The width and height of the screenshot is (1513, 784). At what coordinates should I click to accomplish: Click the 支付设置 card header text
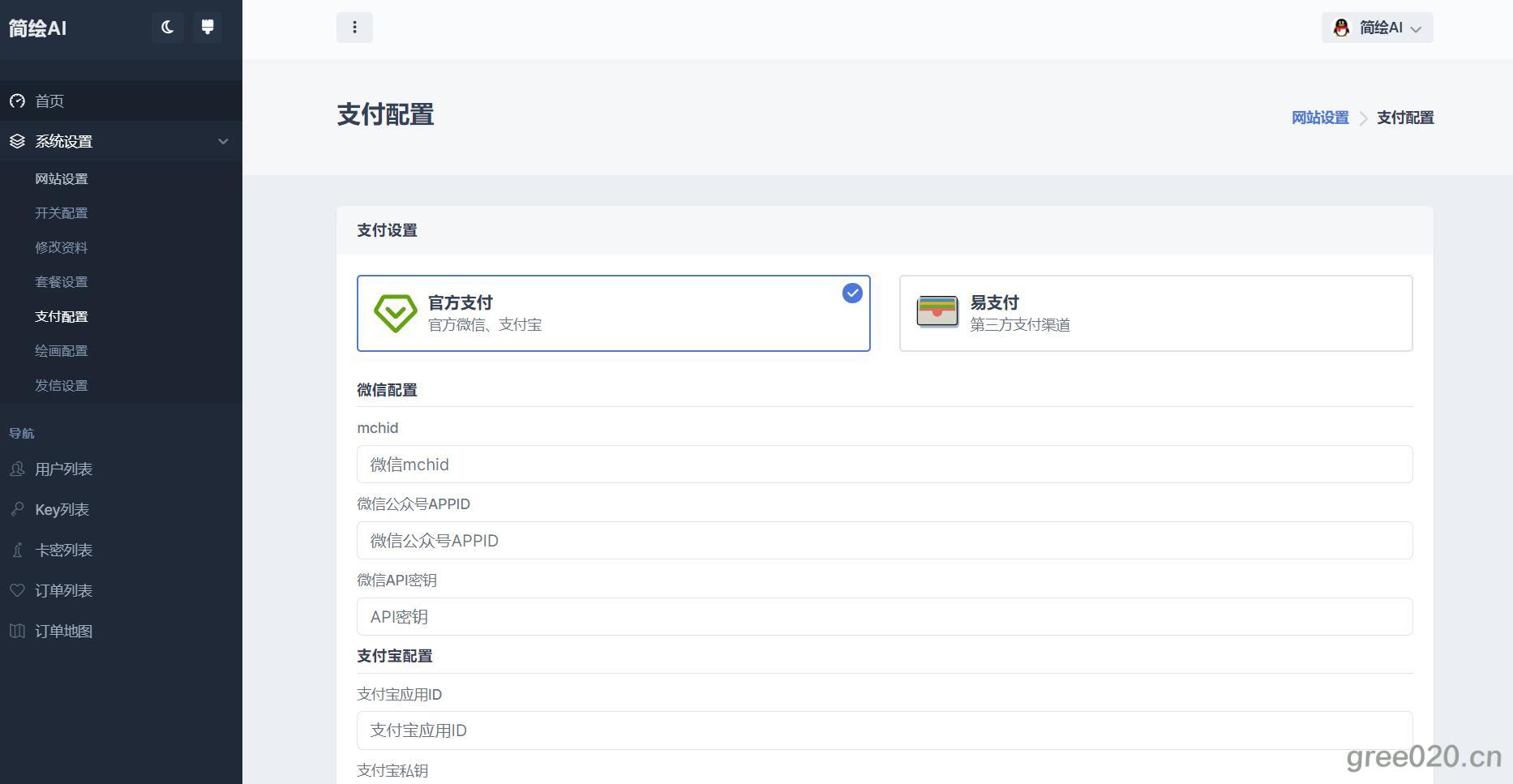(x=387, y=230)
